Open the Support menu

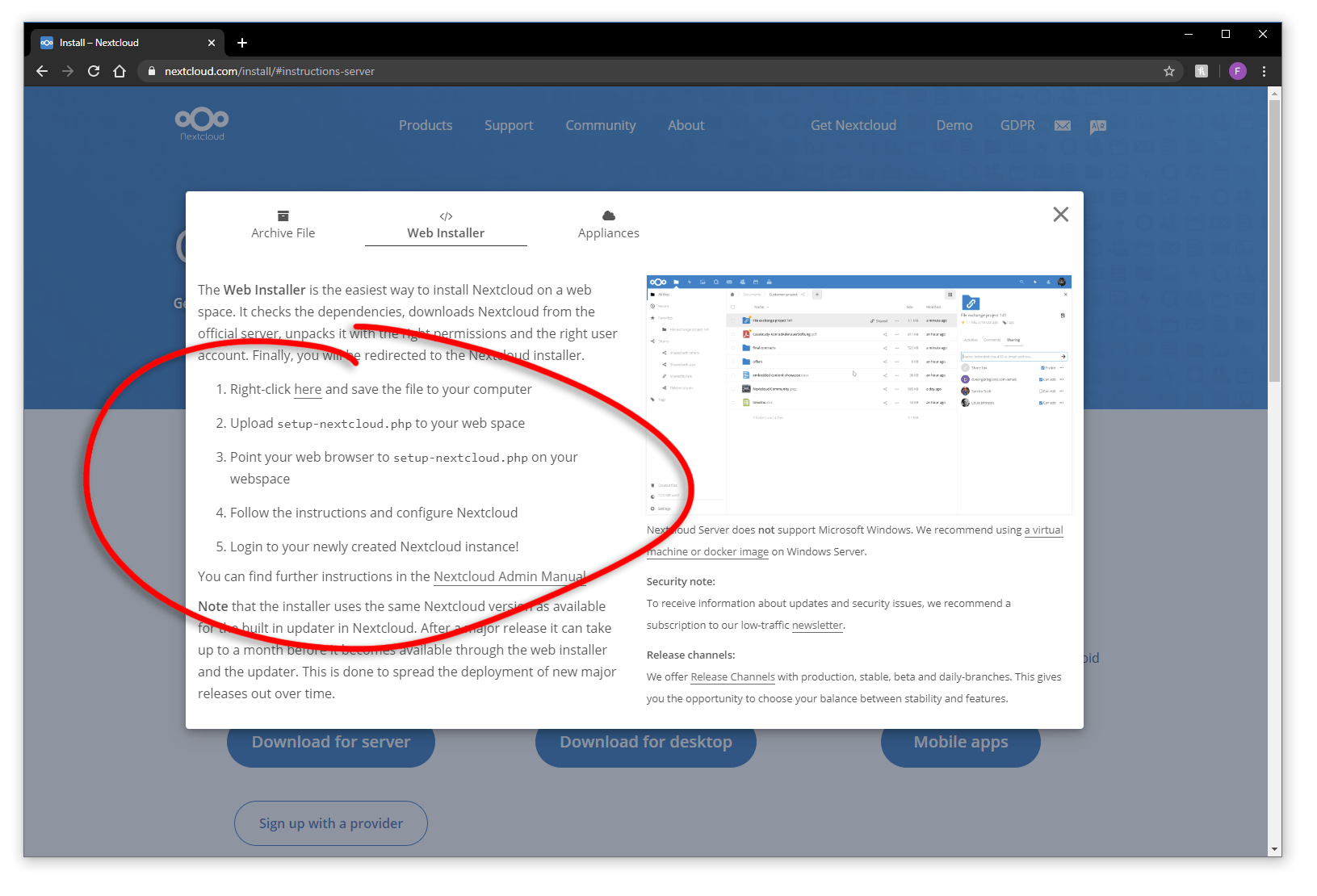(509, 125)
